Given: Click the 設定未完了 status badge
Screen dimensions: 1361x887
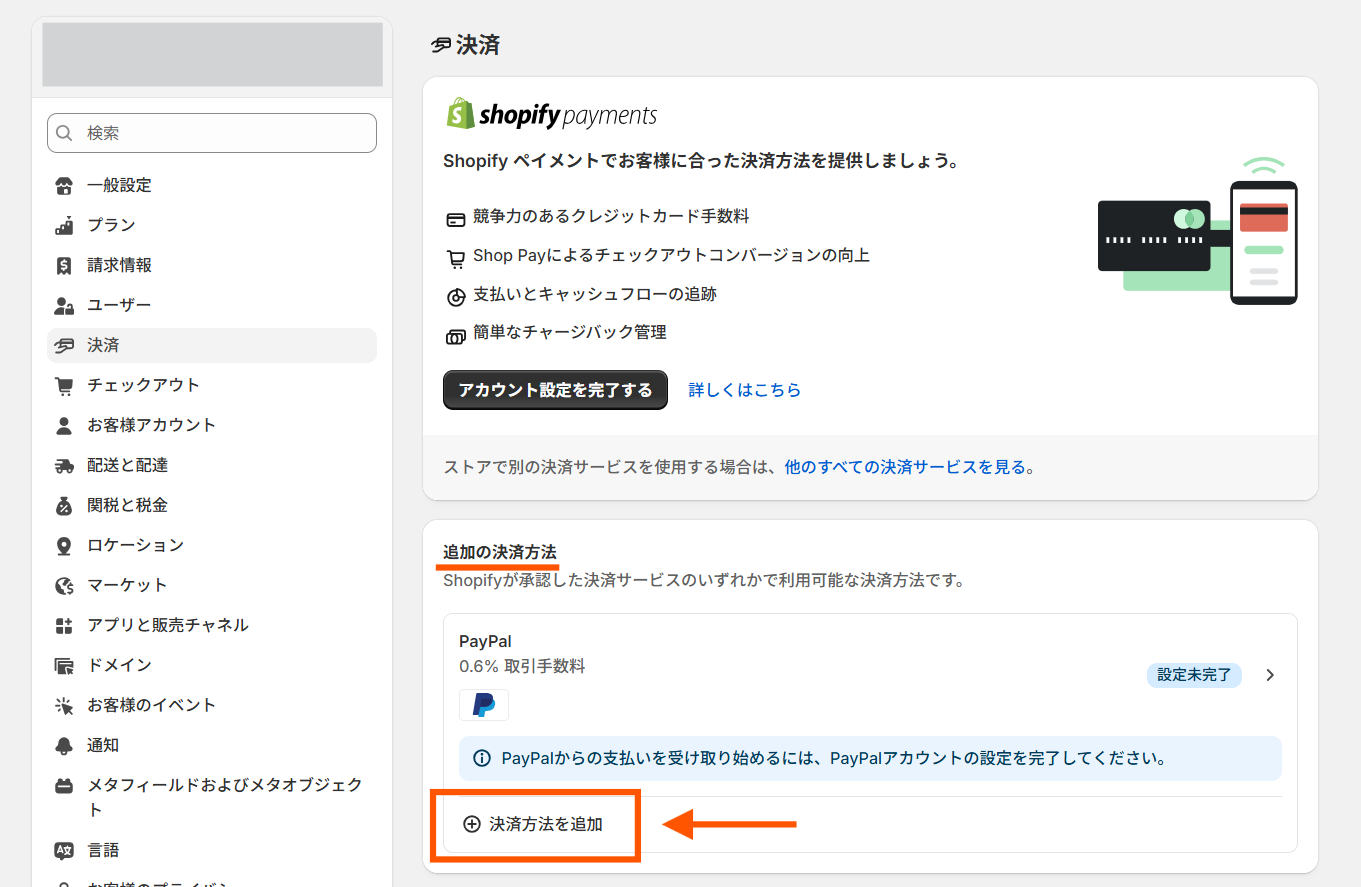Looking at the screenshot, I should pyautogui.click(x=1194, y=675).
